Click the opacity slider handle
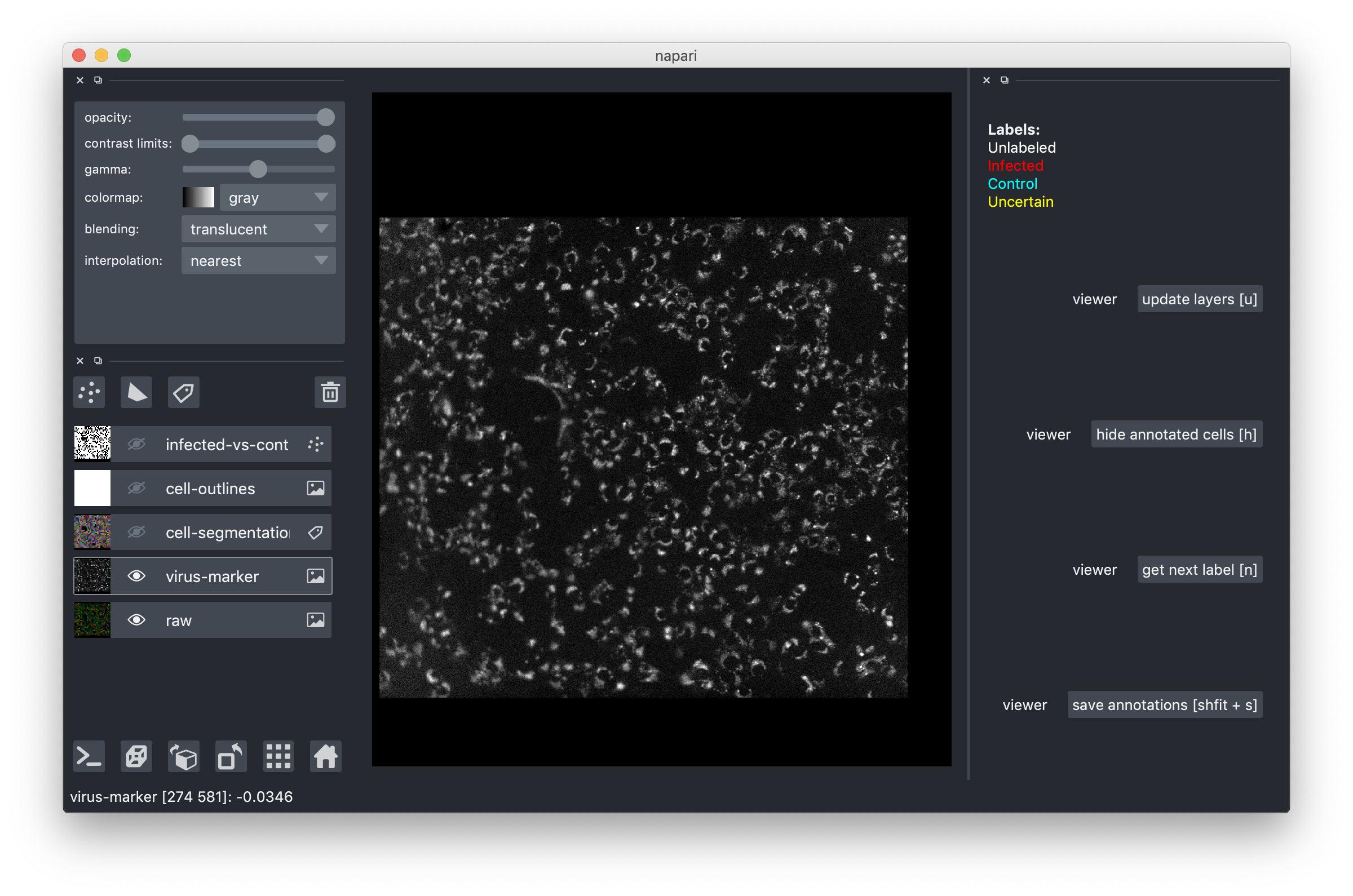Image resolution: width=1353 pixels, height=896 pixels. [326, 117]
